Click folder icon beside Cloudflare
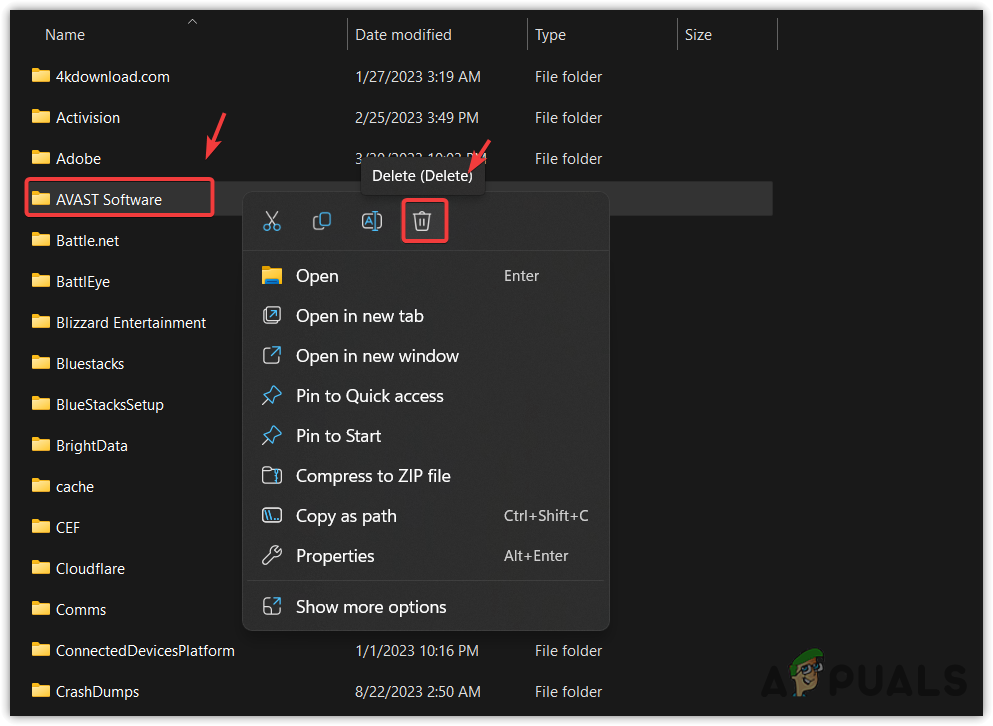This screenshot has height=726, width=993. pos(41,568)
